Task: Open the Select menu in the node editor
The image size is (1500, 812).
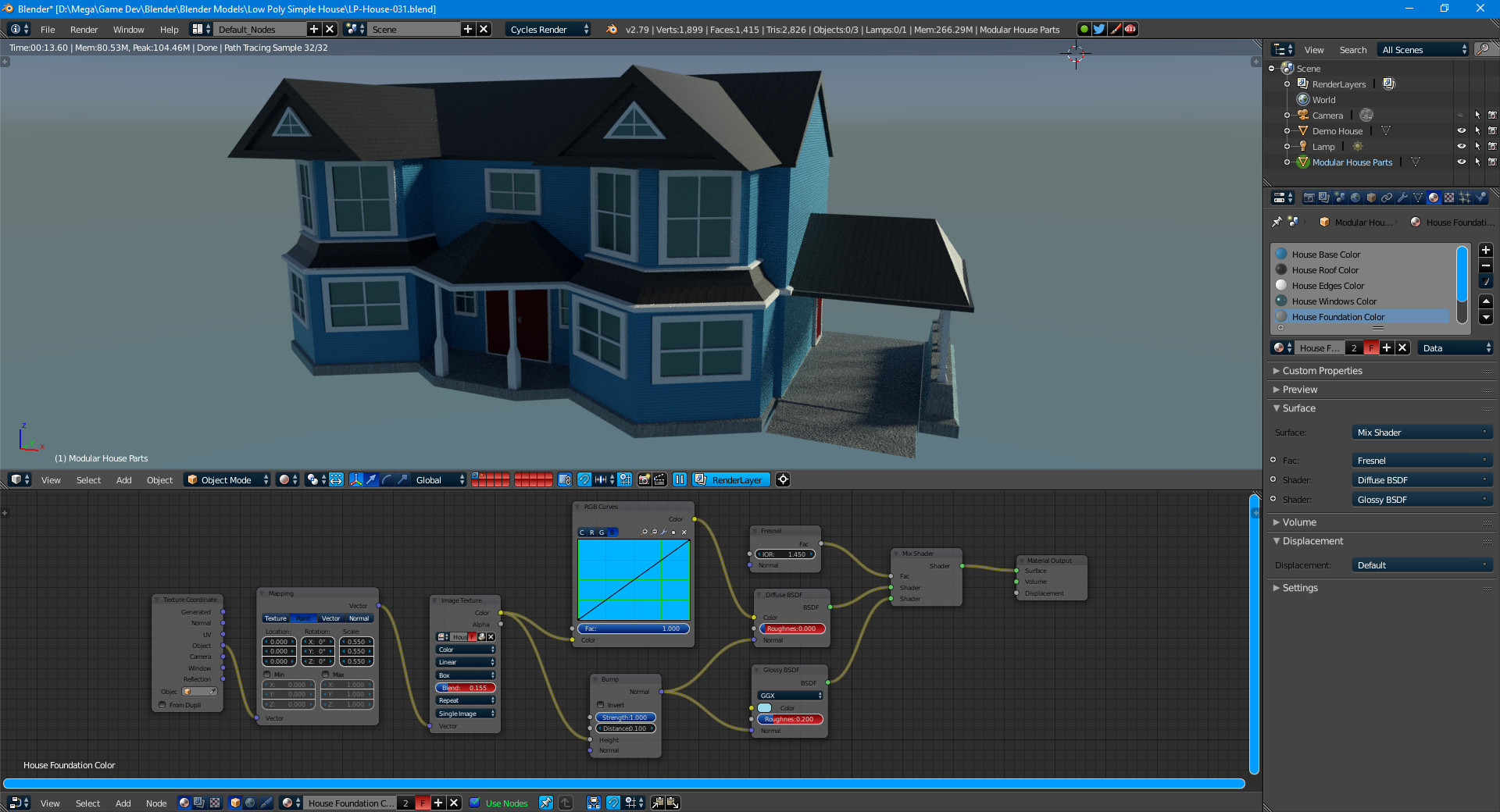Action: 87,803
